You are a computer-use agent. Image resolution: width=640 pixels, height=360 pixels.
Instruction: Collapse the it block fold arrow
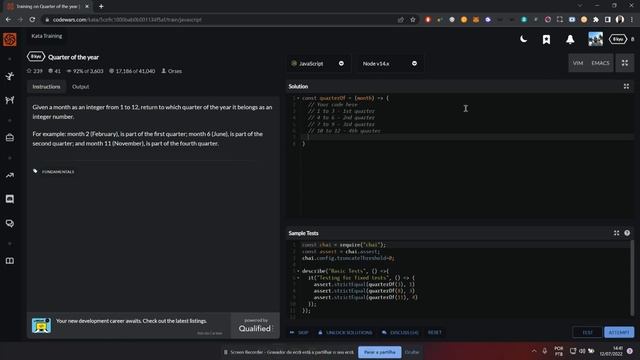coord(298,278)
